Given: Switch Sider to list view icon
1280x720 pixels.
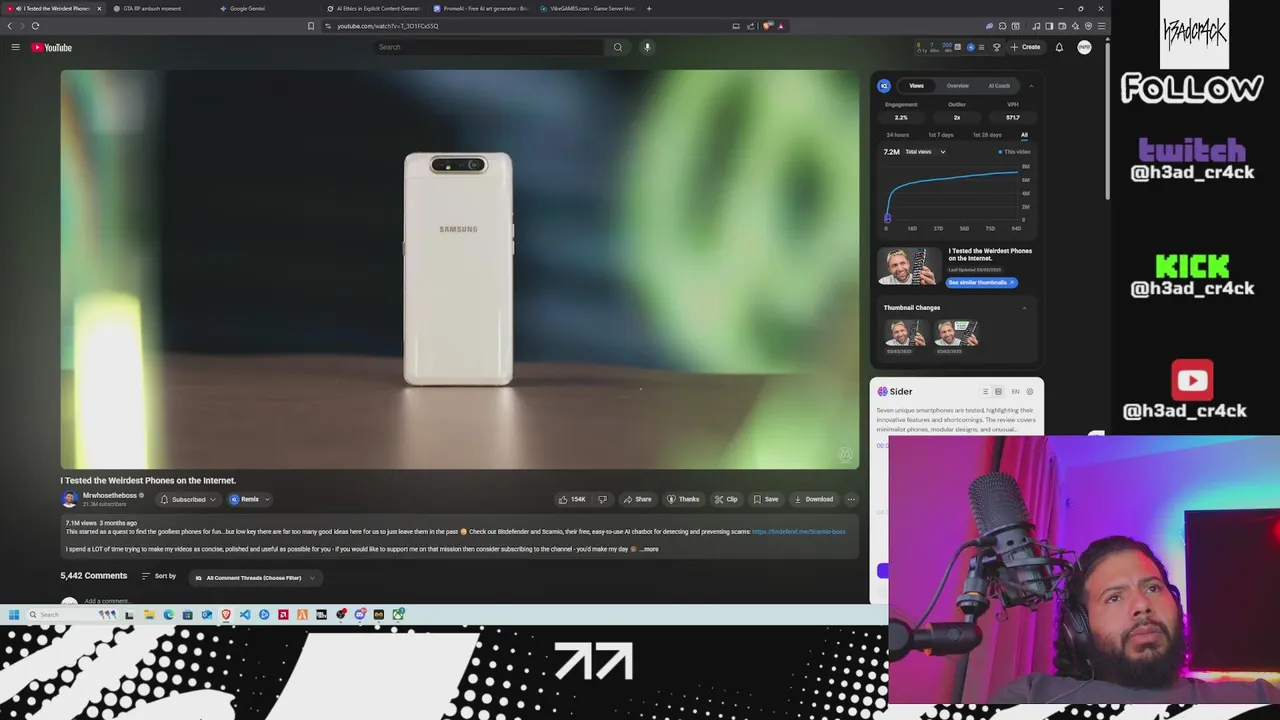Looking at the screenshot, I should coord(985,392).
